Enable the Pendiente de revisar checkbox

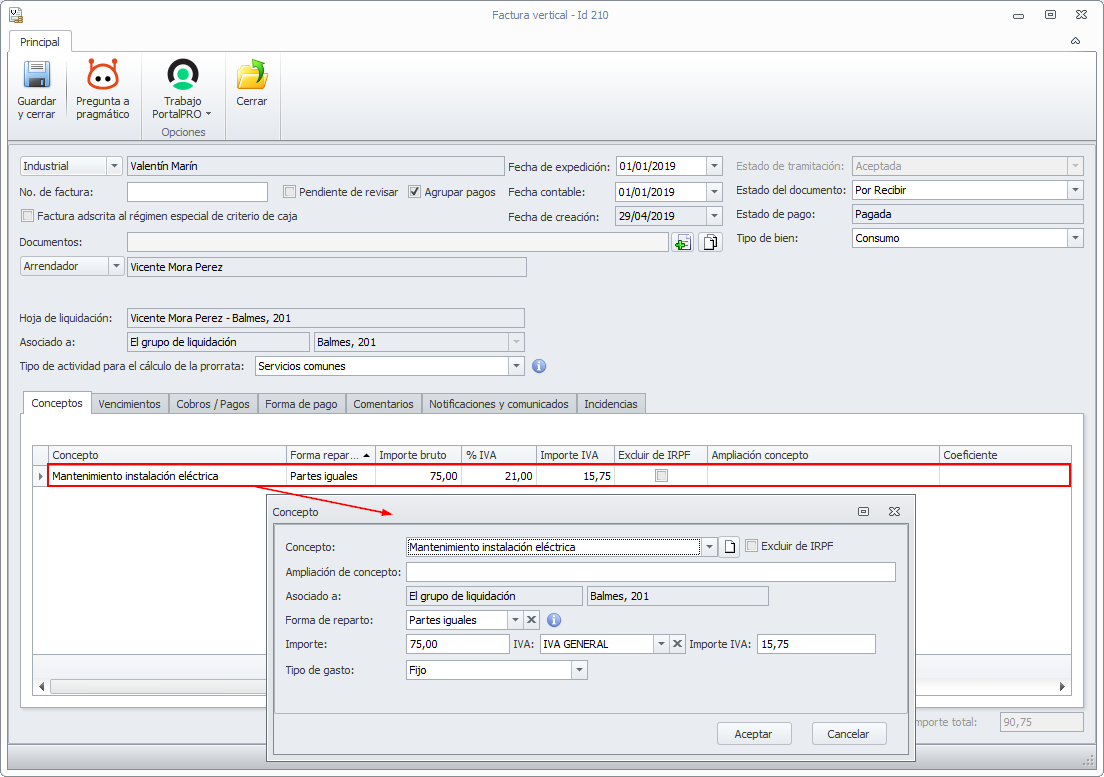[290, 192]
